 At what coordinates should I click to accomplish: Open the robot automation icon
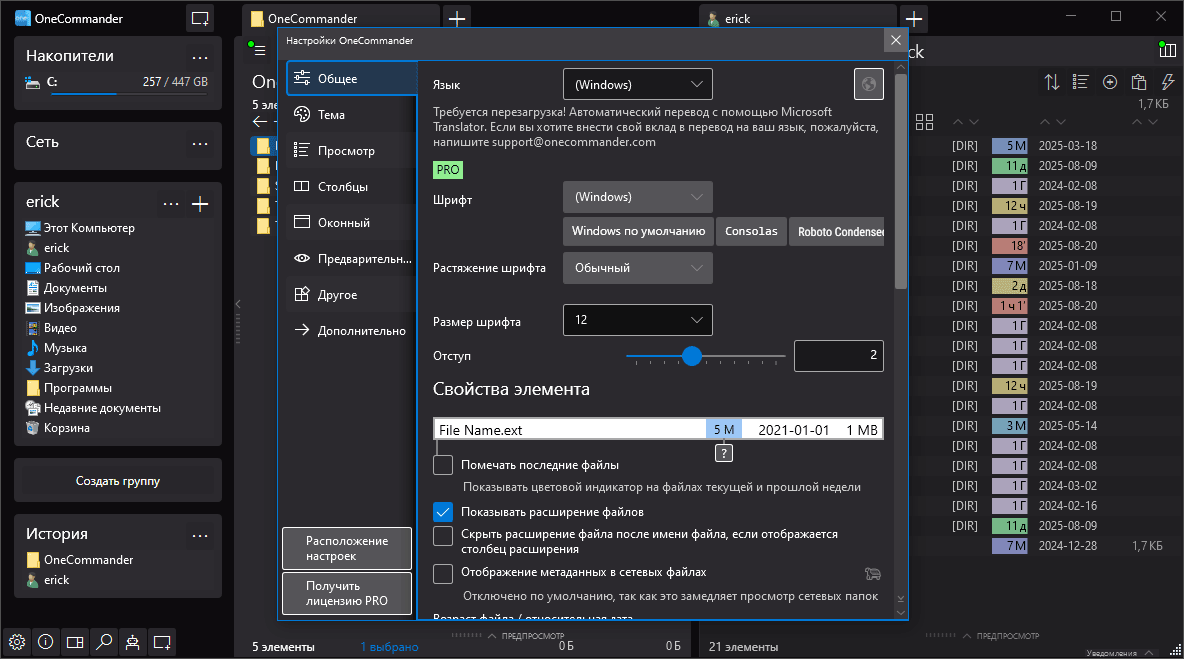pos(133,642)
